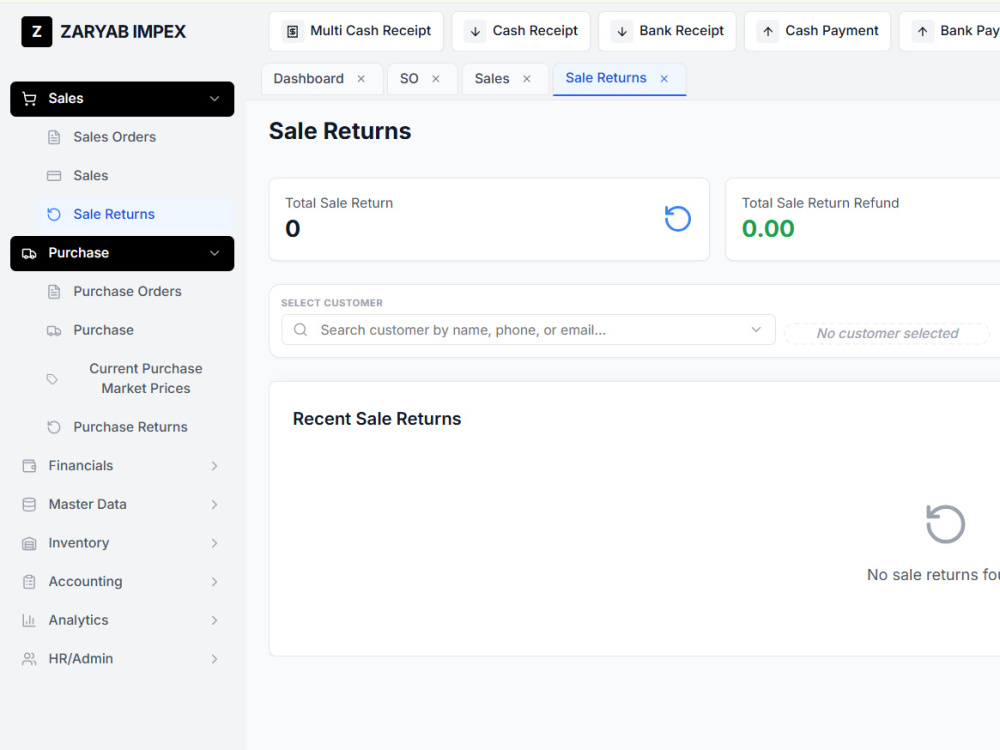
Task: Click the Zaryab Impex Z logo
Action: [x=36, y=31]
